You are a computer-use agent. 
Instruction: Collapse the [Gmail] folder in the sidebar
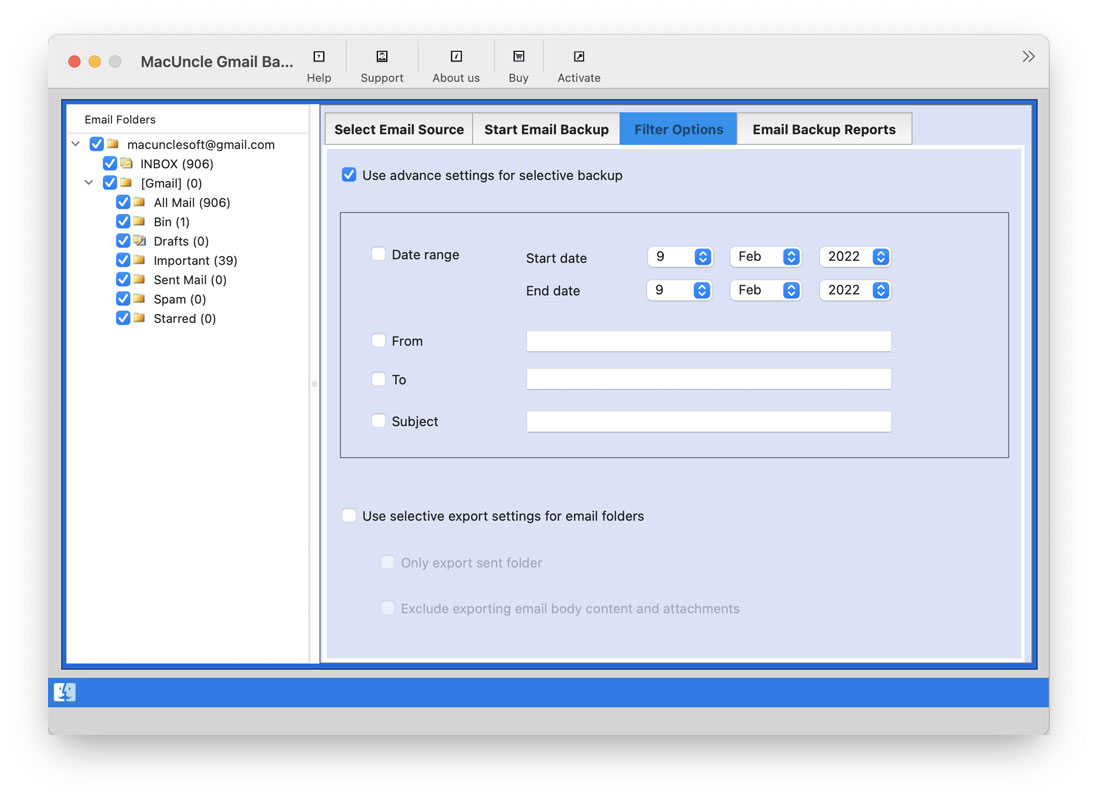[88, 182]
